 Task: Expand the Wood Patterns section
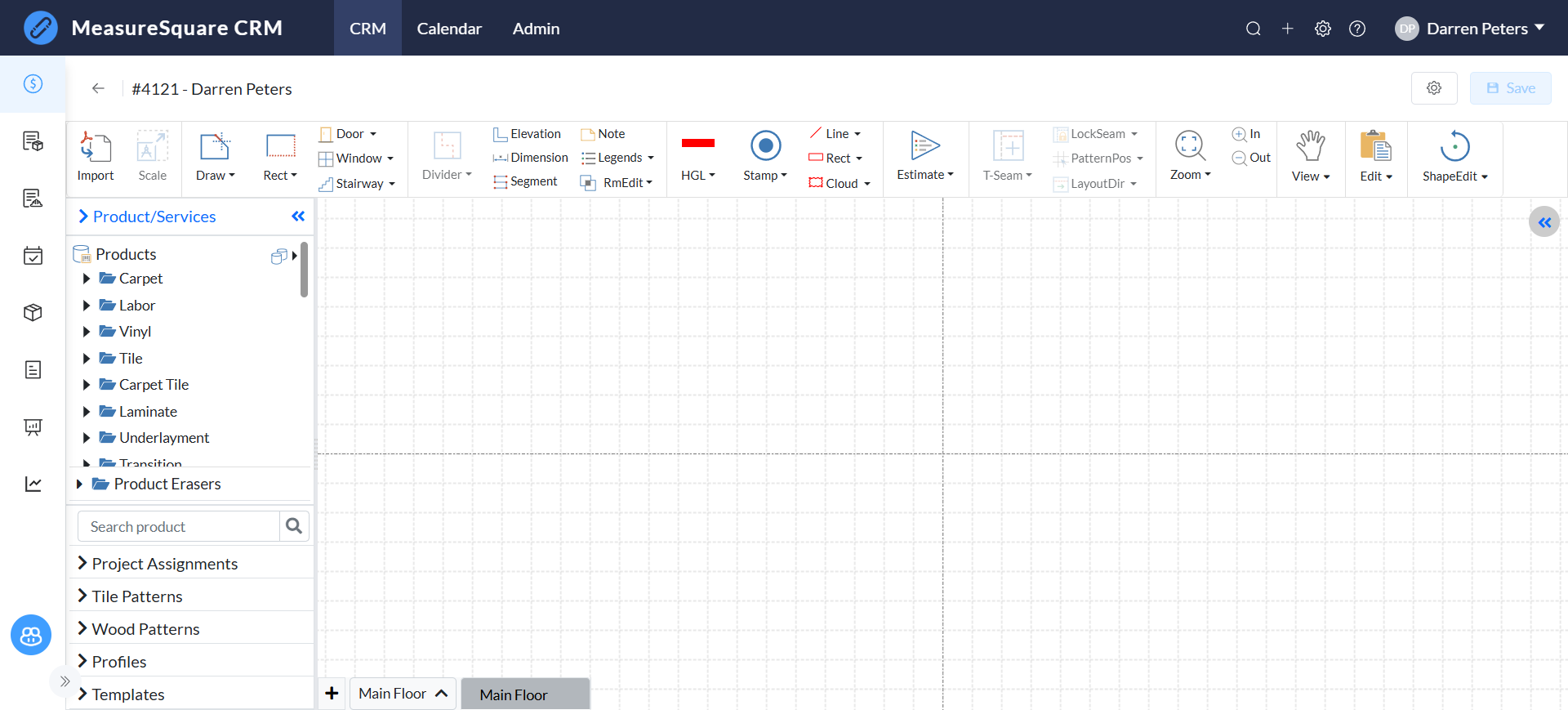tap(189, 629)
